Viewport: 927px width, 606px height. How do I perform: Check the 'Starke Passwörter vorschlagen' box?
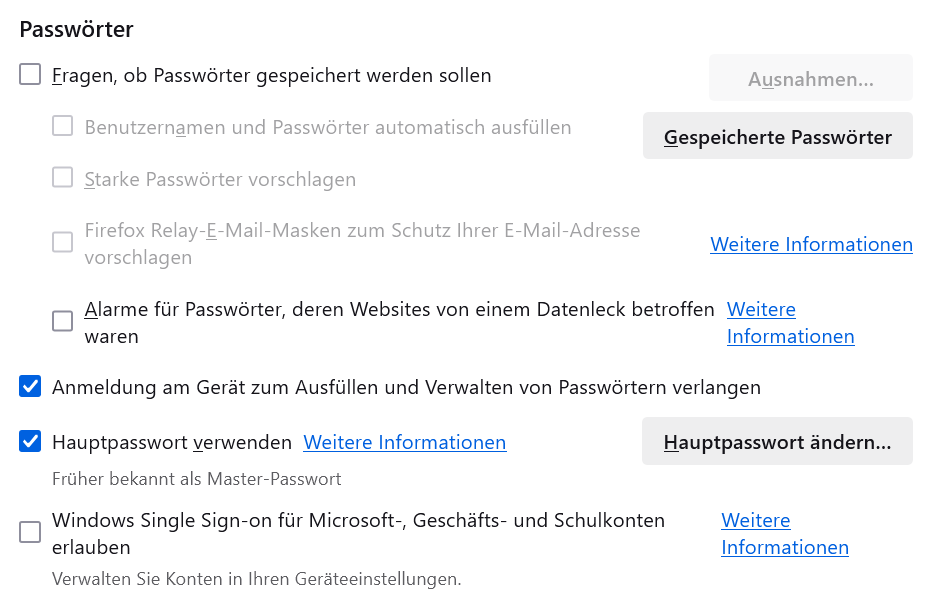coord(63,178)
